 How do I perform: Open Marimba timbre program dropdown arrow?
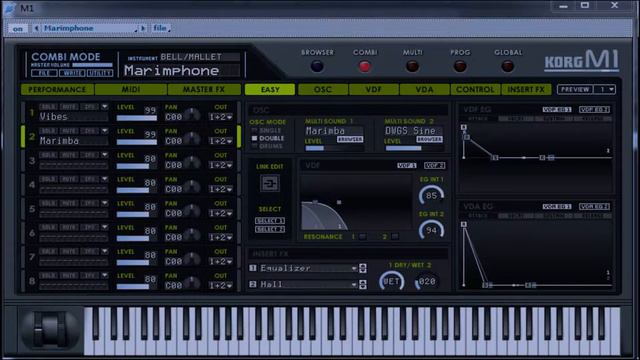(x=105, y=131)
